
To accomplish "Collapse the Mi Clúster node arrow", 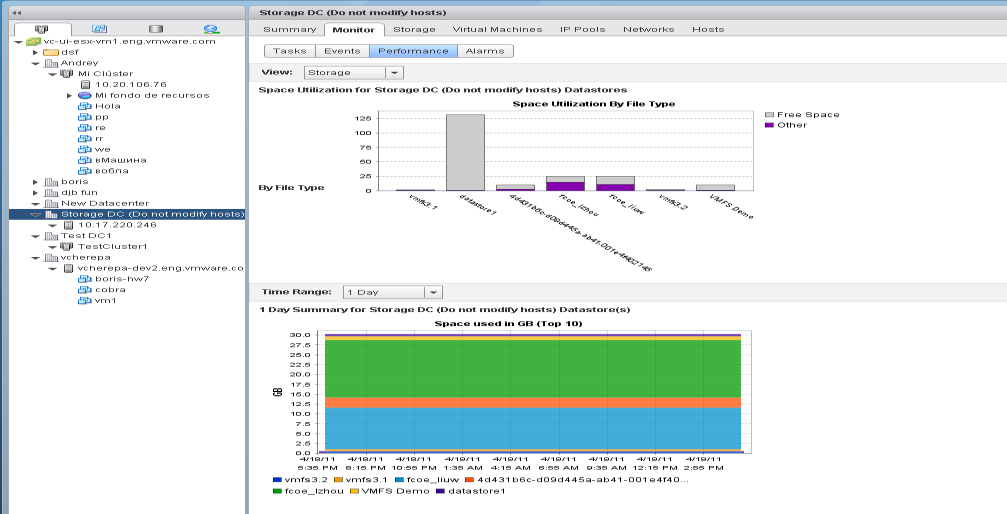I will point(53,75).
